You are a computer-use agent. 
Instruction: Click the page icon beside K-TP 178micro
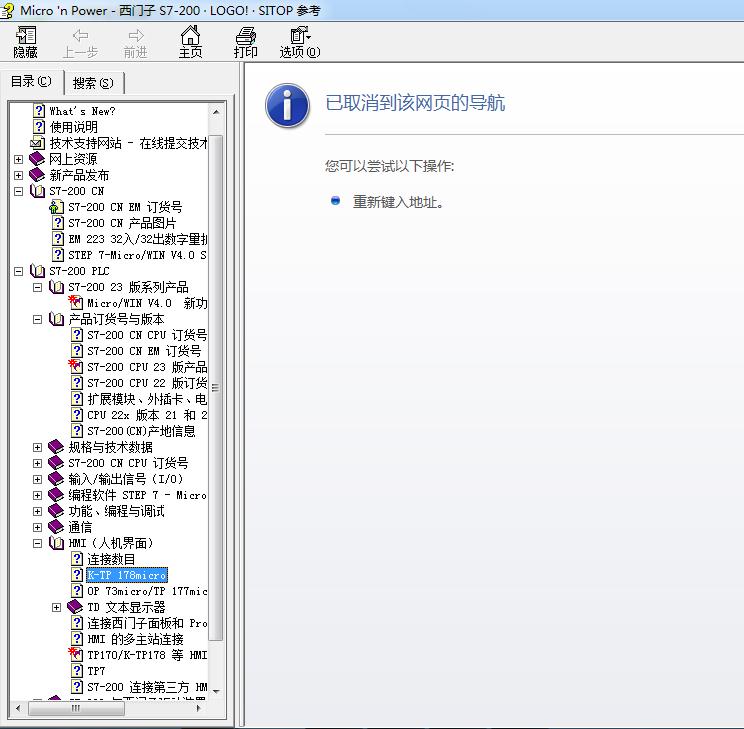click(x=77, y=575)
